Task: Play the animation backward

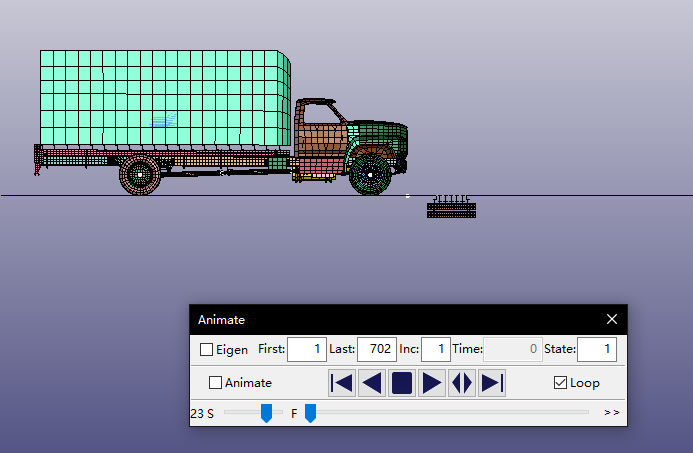Action: coord(372,383)
